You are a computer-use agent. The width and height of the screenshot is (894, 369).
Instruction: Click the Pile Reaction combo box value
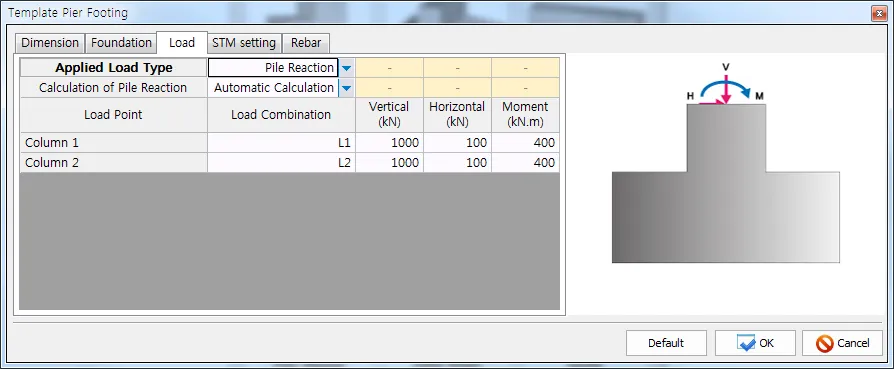pos(273,68)
